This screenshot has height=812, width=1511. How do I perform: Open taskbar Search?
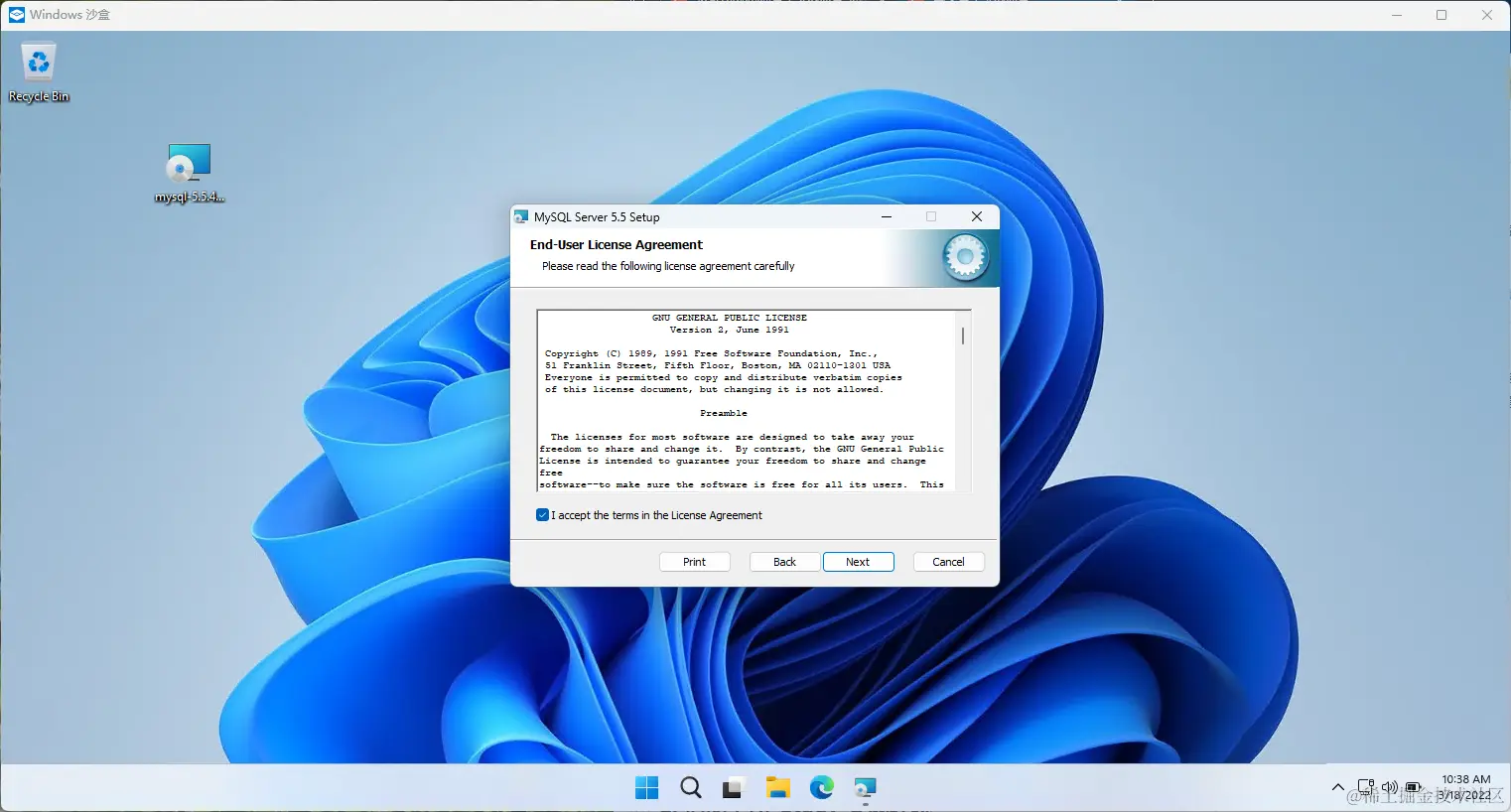click(x=691, y=788)
